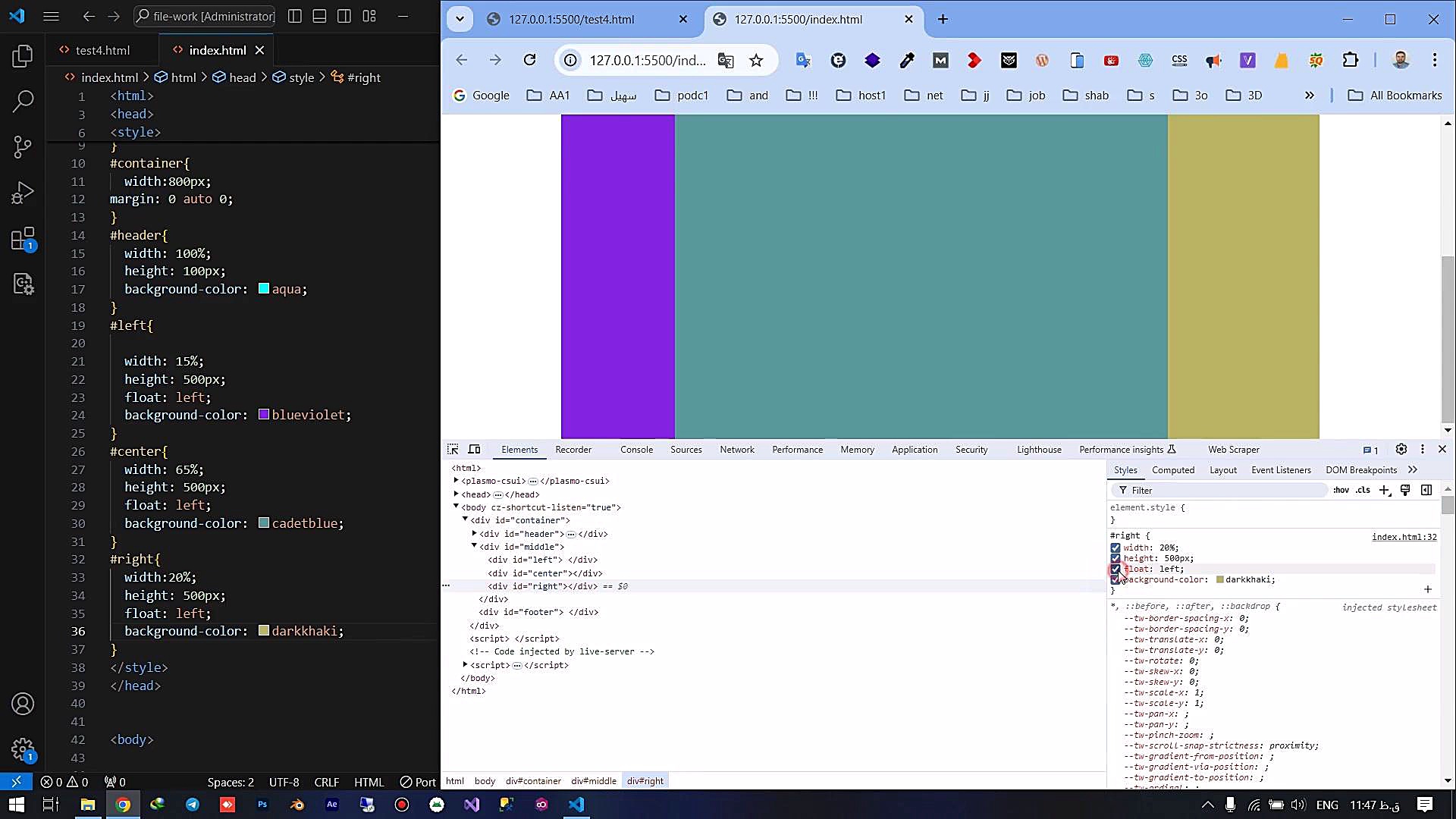Toggle the :hov element state panel
1456x819 pixels.
(x=1341, y=490)
